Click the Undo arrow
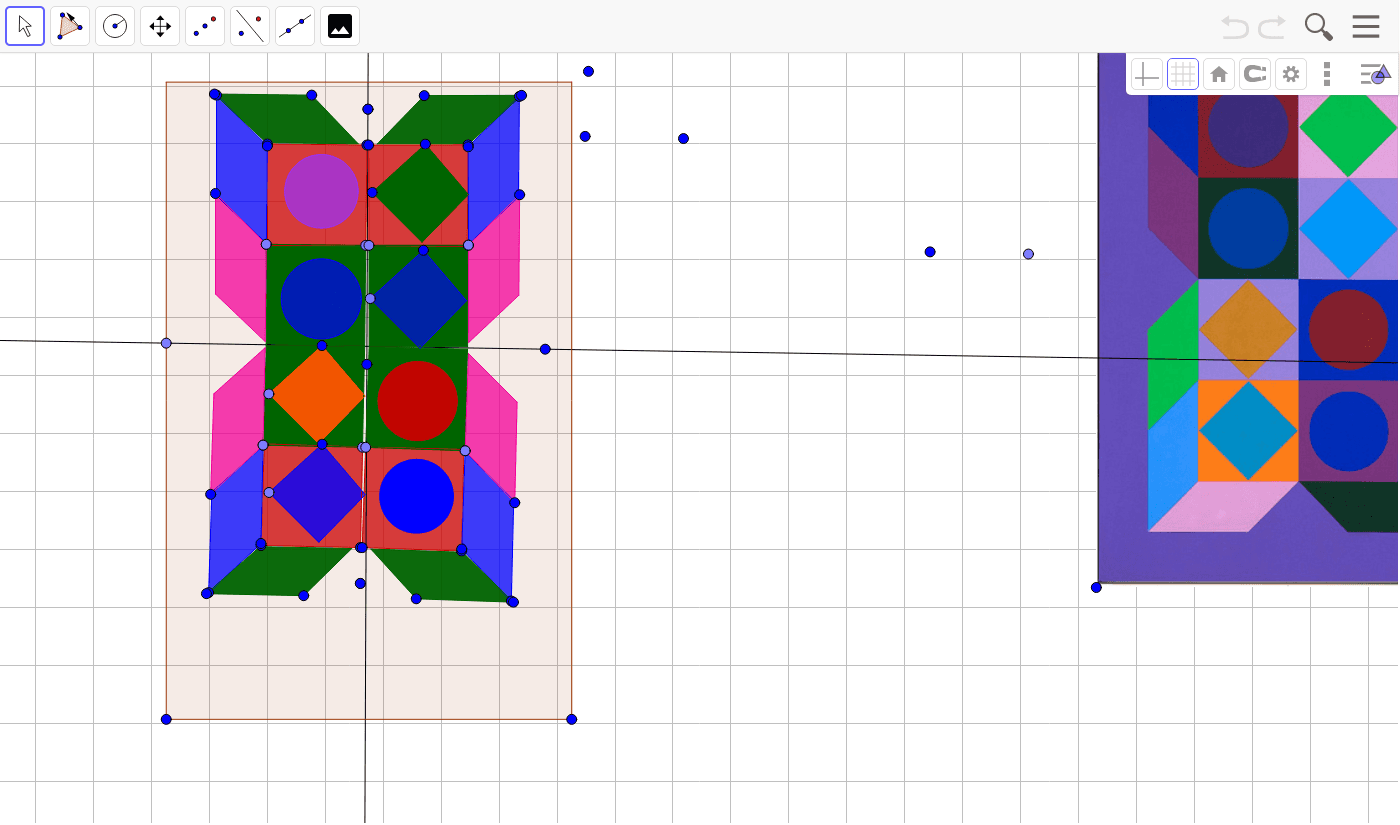1400x825 pixels. pyautogui.click(x=1235, y=27)
